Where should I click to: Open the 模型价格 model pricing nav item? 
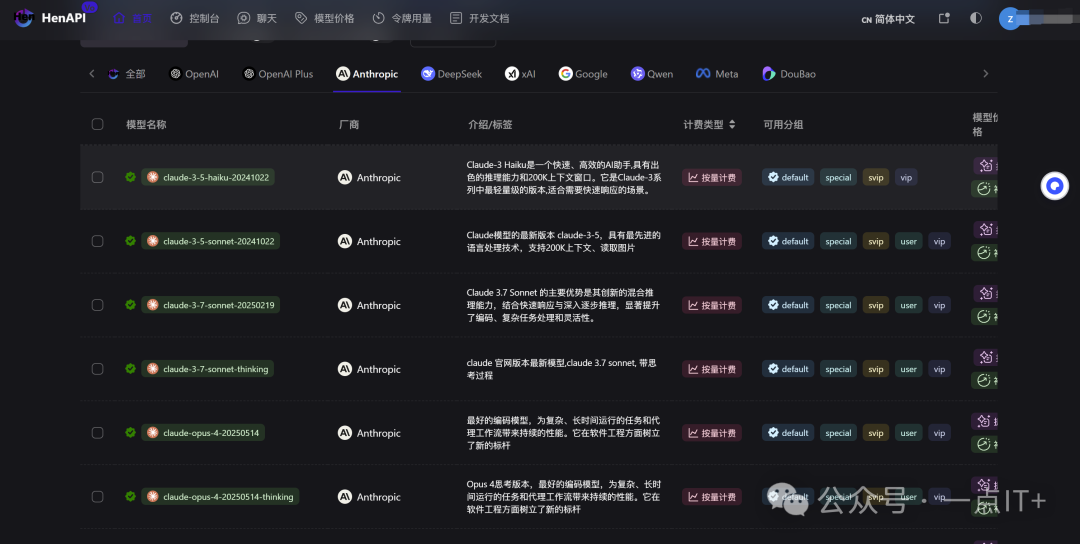pyautogui.click(x=324, y=19)
